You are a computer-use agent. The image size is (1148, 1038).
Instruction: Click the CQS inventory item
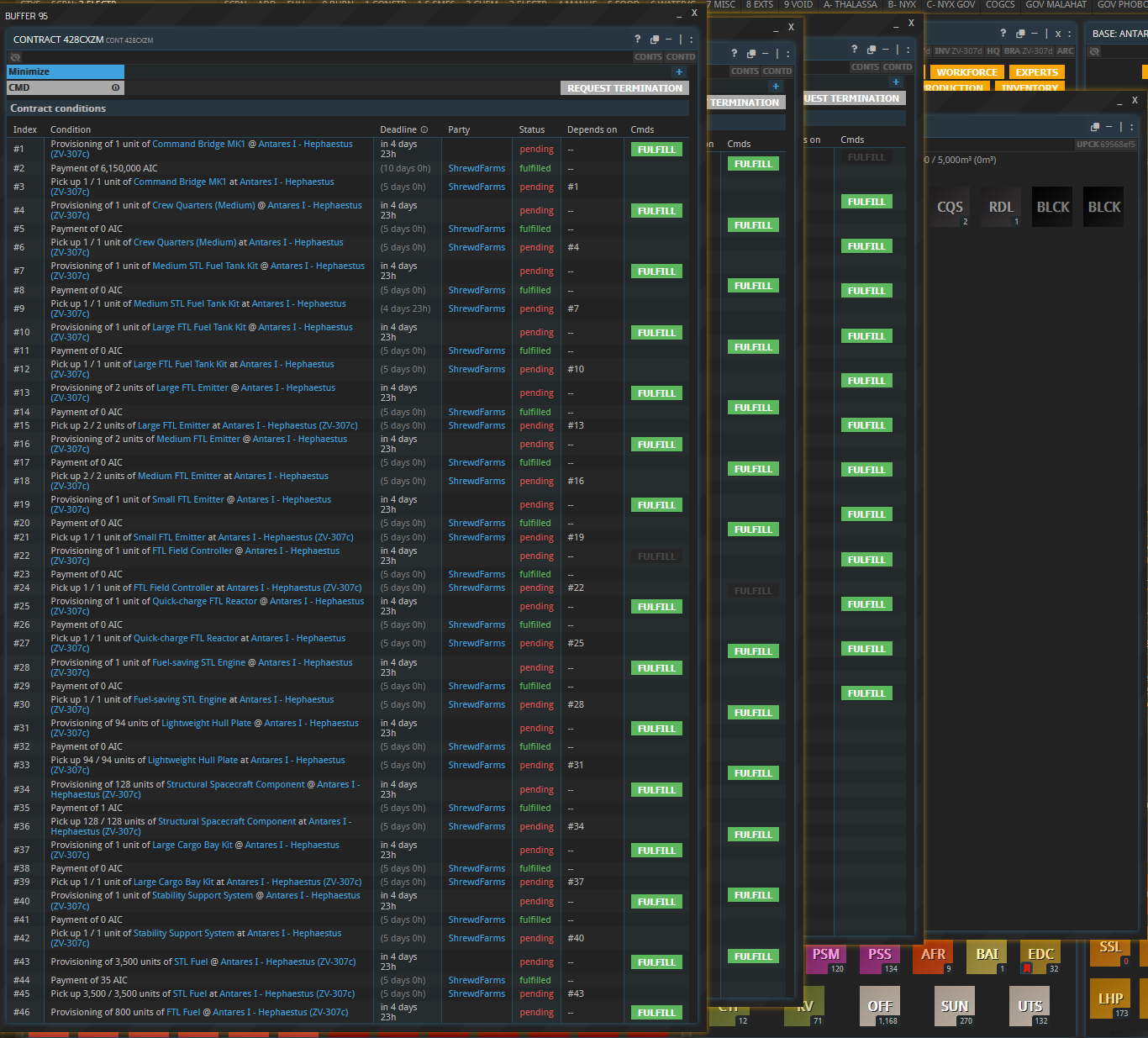[x=950, y=208]
